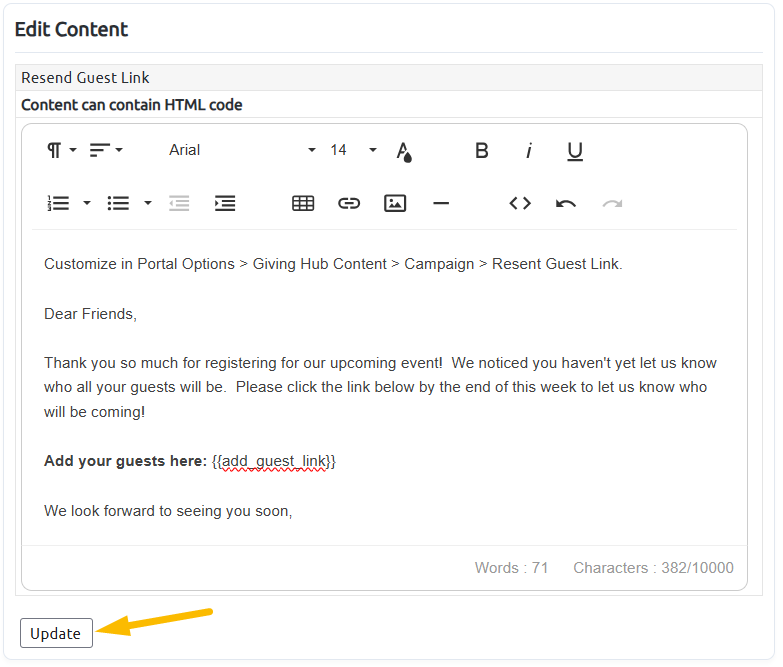Click the redo icon
Screen dimensions: 783x667
612,204
